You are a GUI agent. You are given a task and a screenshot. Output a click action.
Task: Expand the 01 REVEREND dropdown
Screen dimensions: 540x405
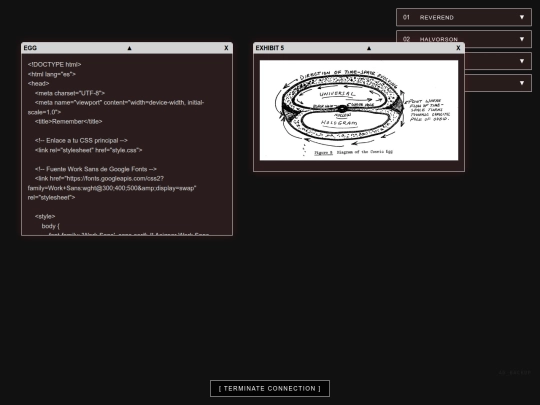pyautogui.click(x=464, y=17)
